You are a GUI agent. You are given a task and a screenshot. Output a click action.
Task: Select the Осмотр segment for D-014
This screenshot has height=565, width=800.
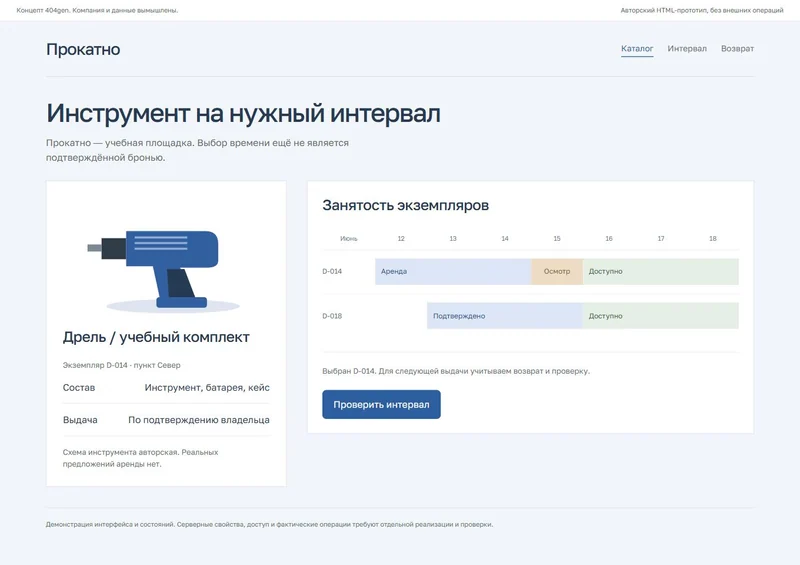tap(557, 272)
